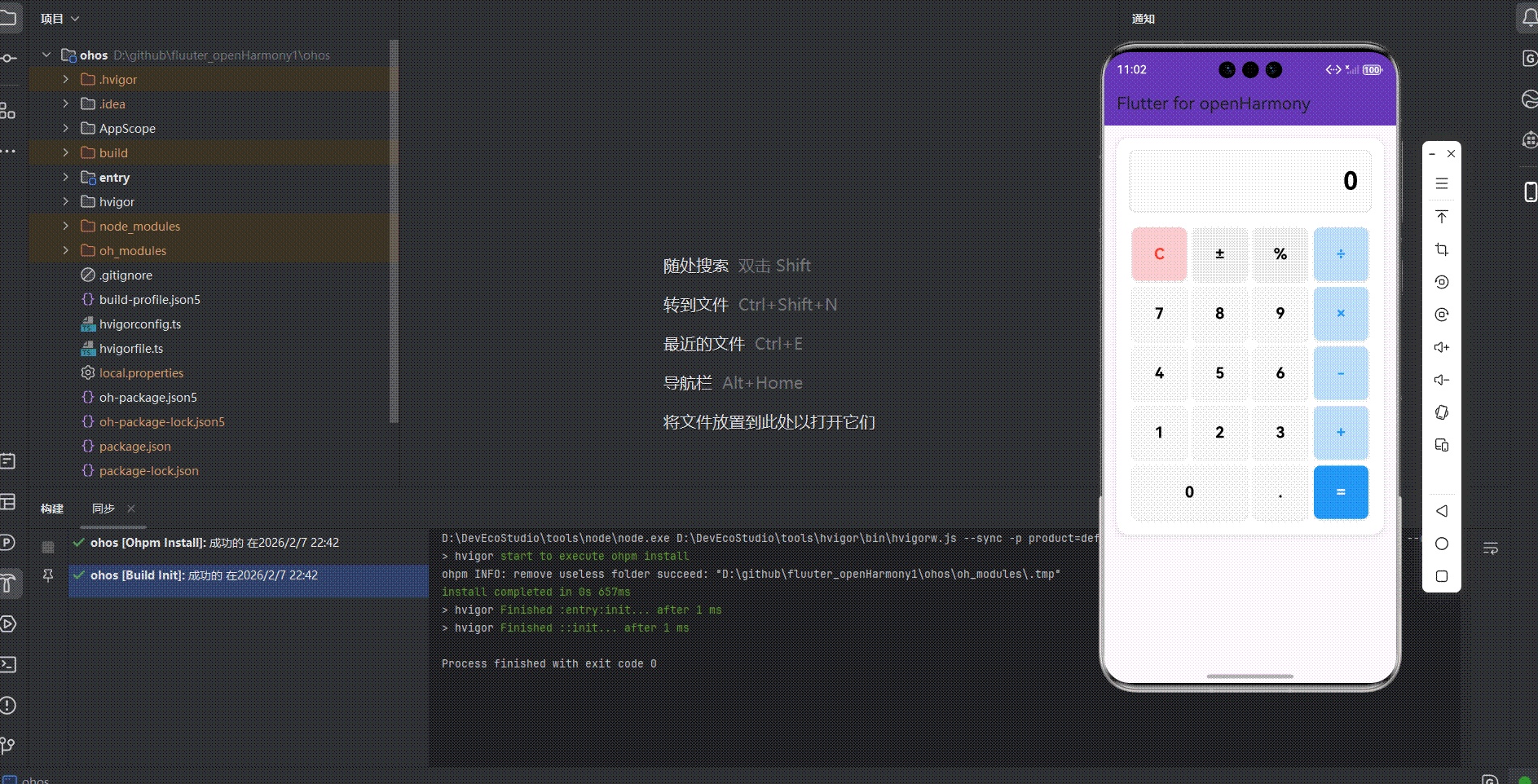Open the commit tool sidebar icon
The image size is (1538, 784).
click(x=8, y=58)
